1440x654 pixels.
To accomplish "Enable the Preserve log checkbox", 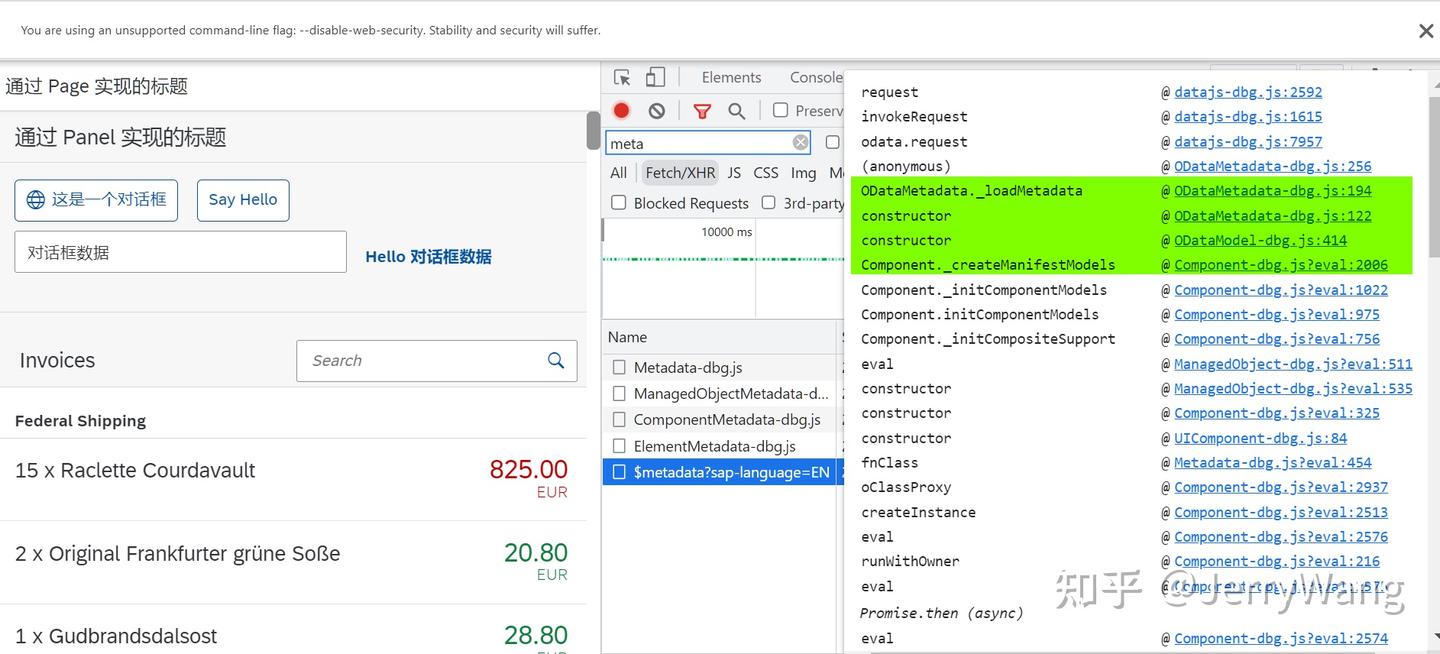I will pos(780,110).
